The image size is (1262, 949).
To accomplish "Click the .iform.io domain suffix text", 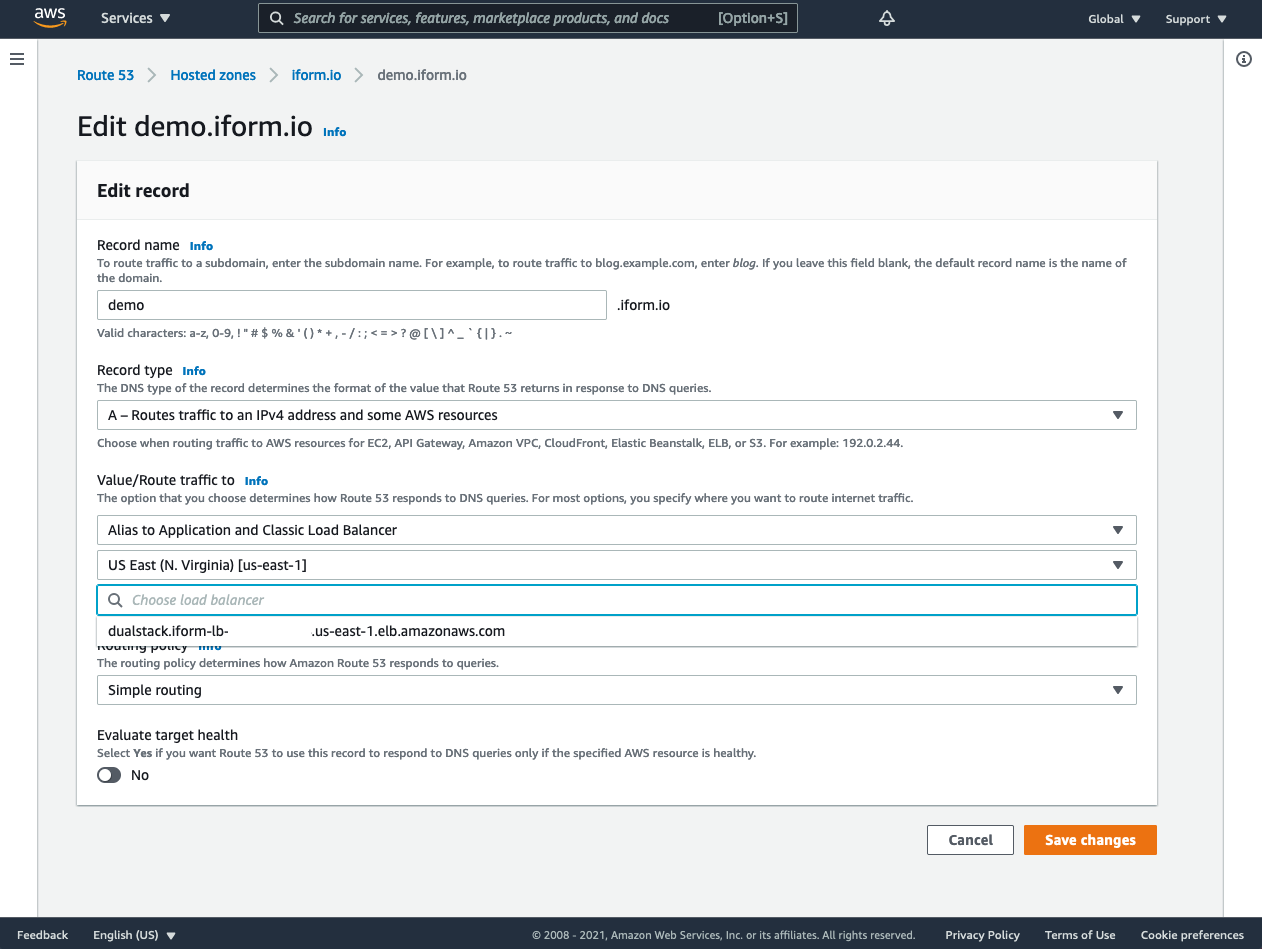I will [x=643, y=305].
